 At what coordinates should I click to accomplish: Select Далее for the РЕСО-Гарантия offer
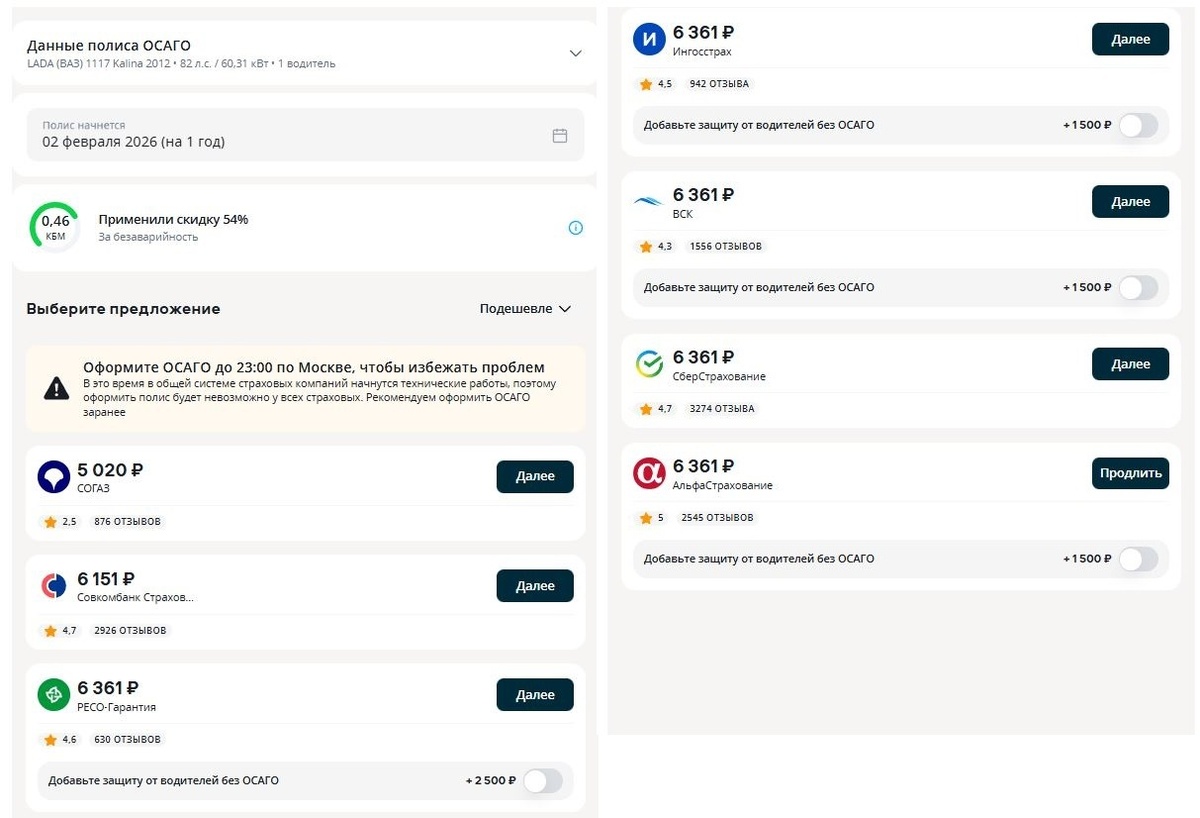click(535, 695)
